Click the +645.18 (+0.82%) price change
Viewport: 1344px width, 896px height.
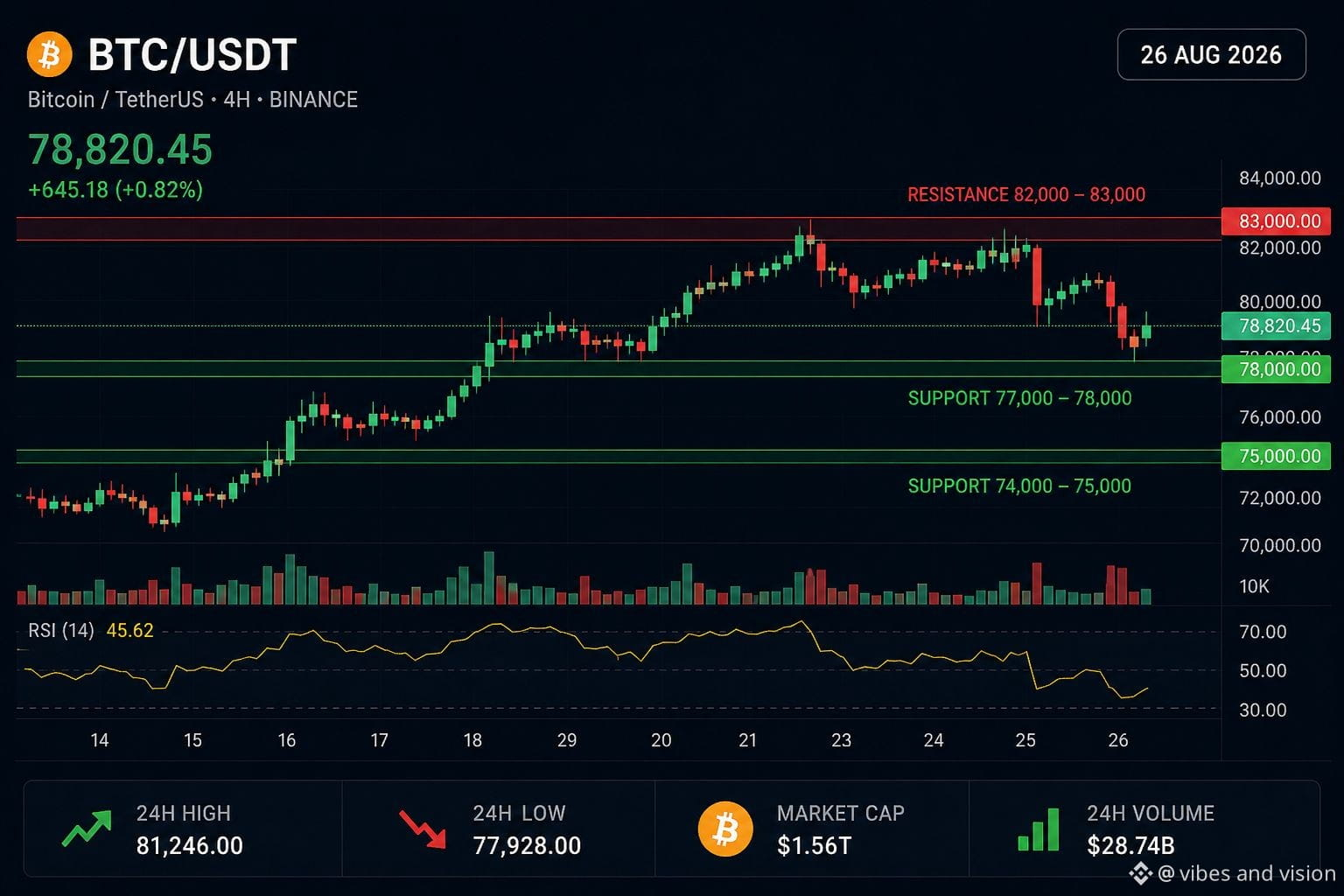click(115, 190)
